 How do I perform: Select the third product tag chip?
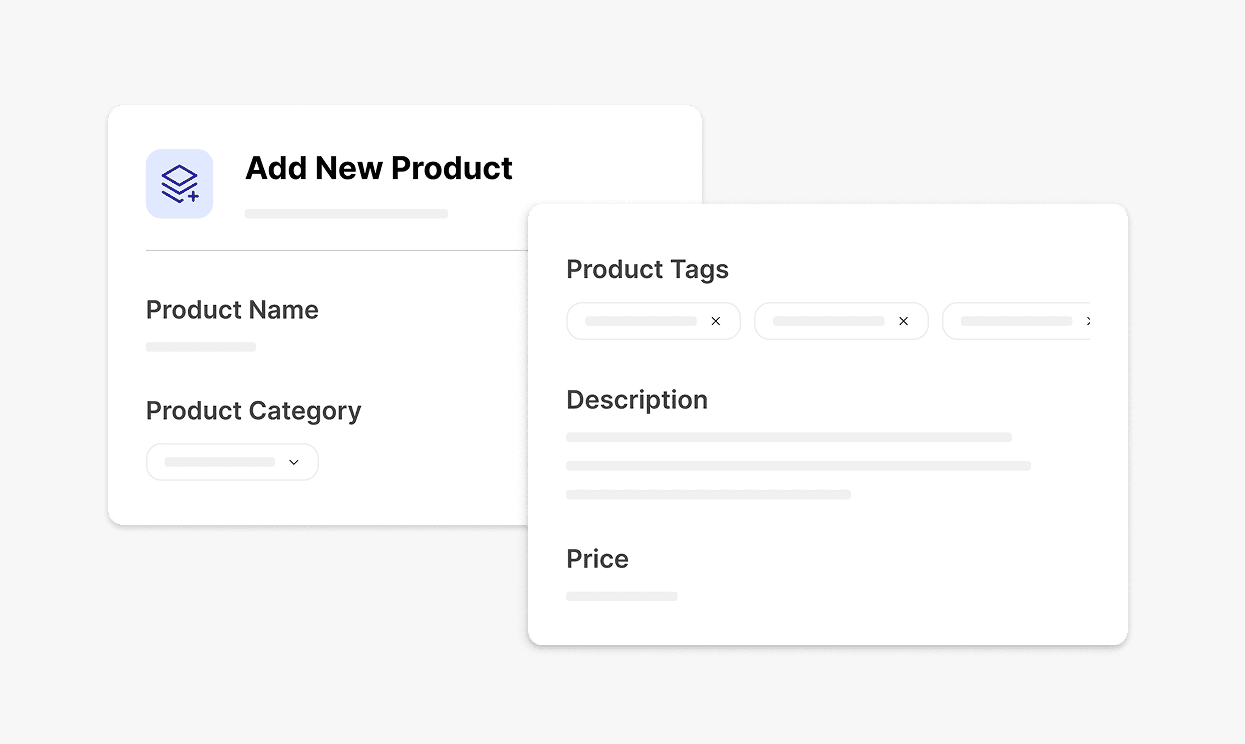coord(1015,322)
